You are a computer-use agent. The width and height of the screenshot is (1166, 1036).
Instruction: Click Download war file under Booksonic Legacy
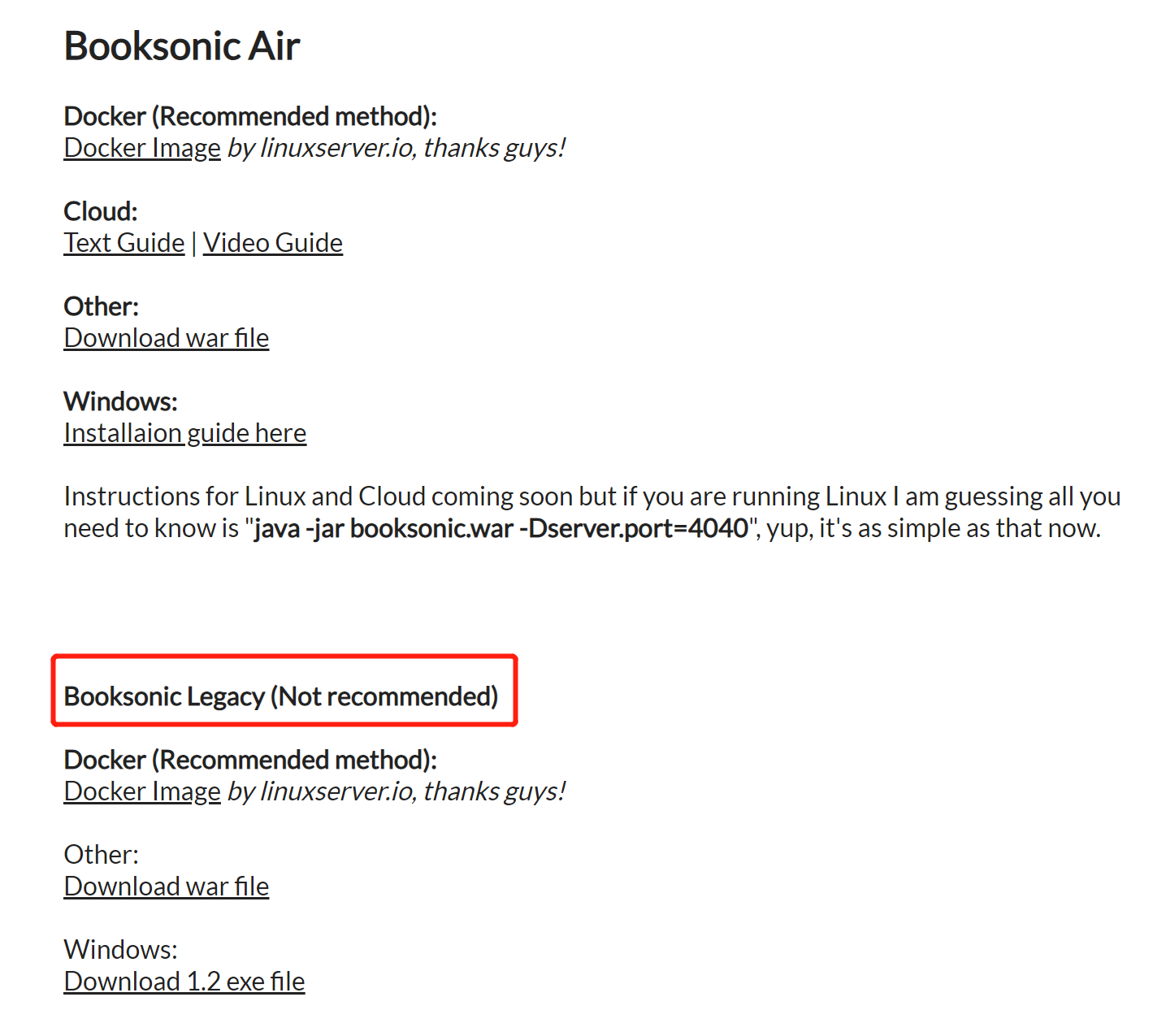point(167,886)
